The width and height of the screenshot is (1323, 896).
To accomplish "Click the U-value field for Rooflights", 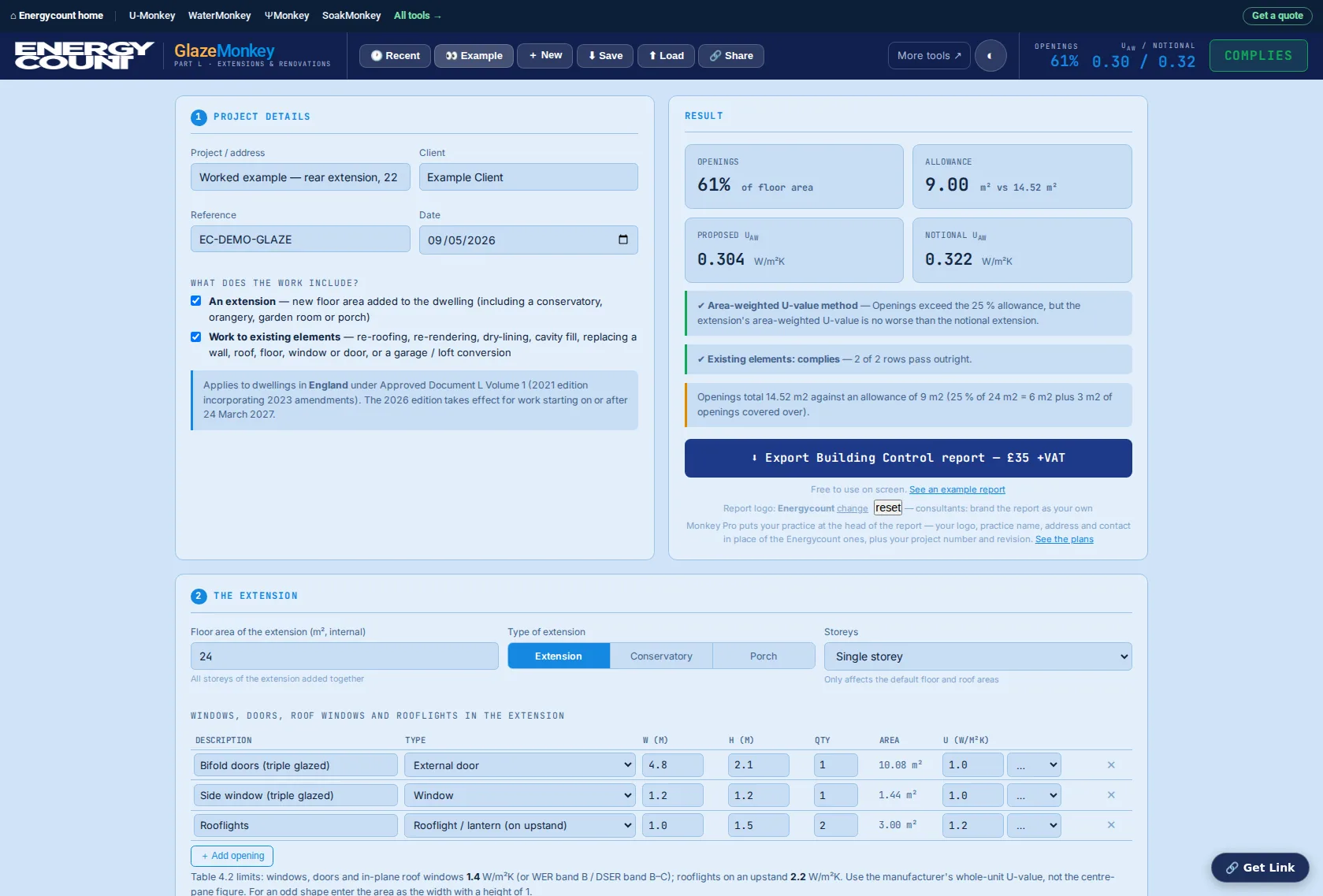I will click(x=973, y=825).
